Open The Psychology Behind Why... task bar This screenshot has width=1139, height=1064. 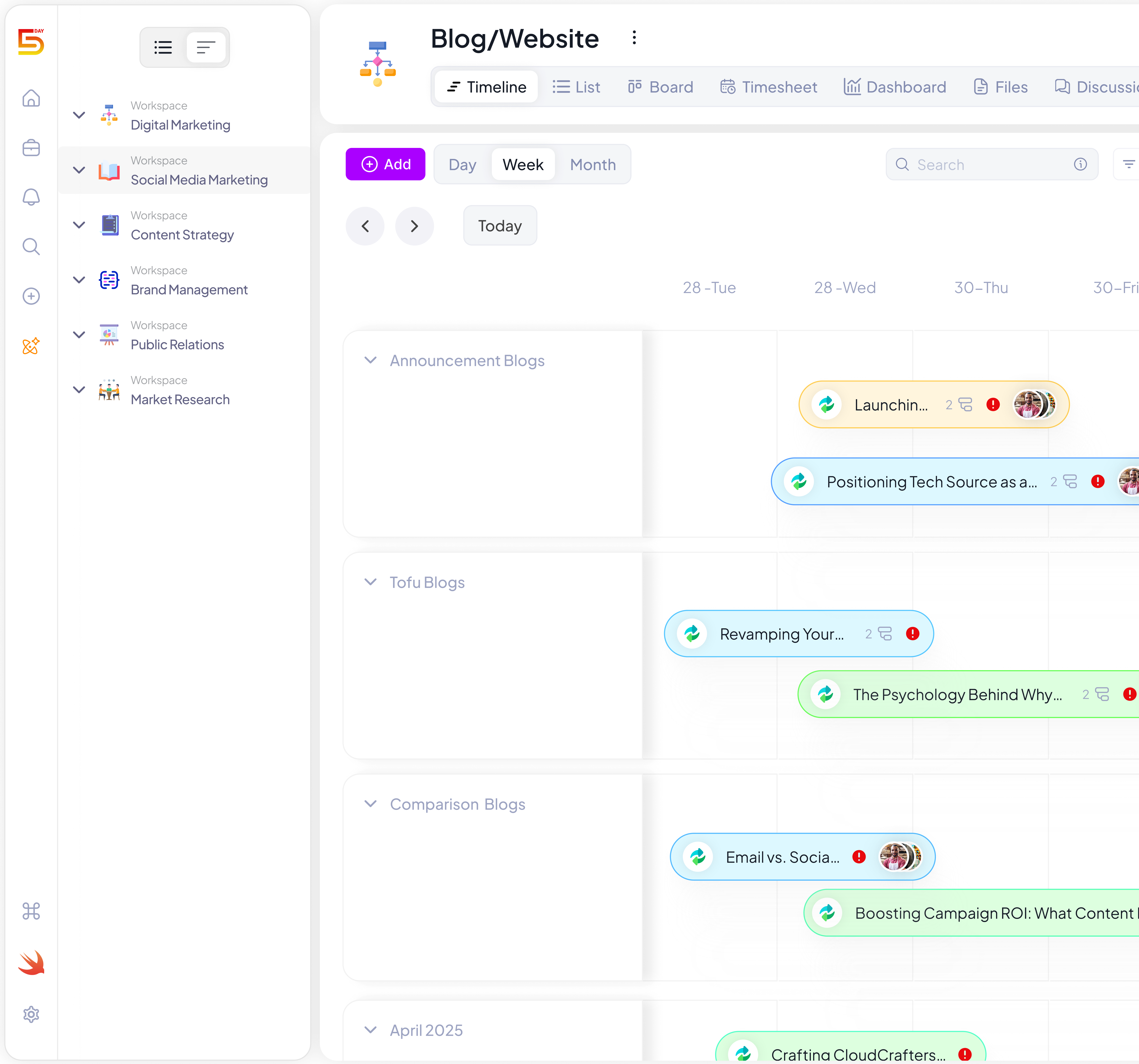[968, 694]
